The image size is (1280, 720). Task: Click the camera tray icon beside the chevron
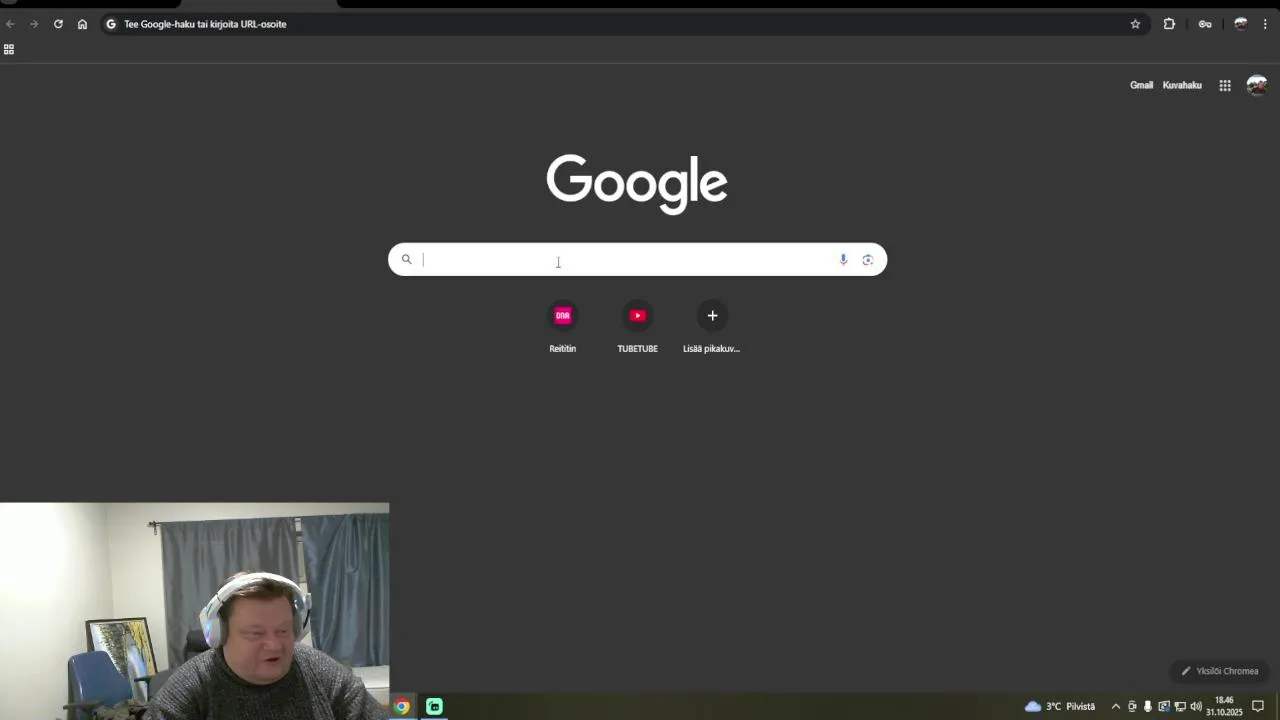tap(1132, 706)
